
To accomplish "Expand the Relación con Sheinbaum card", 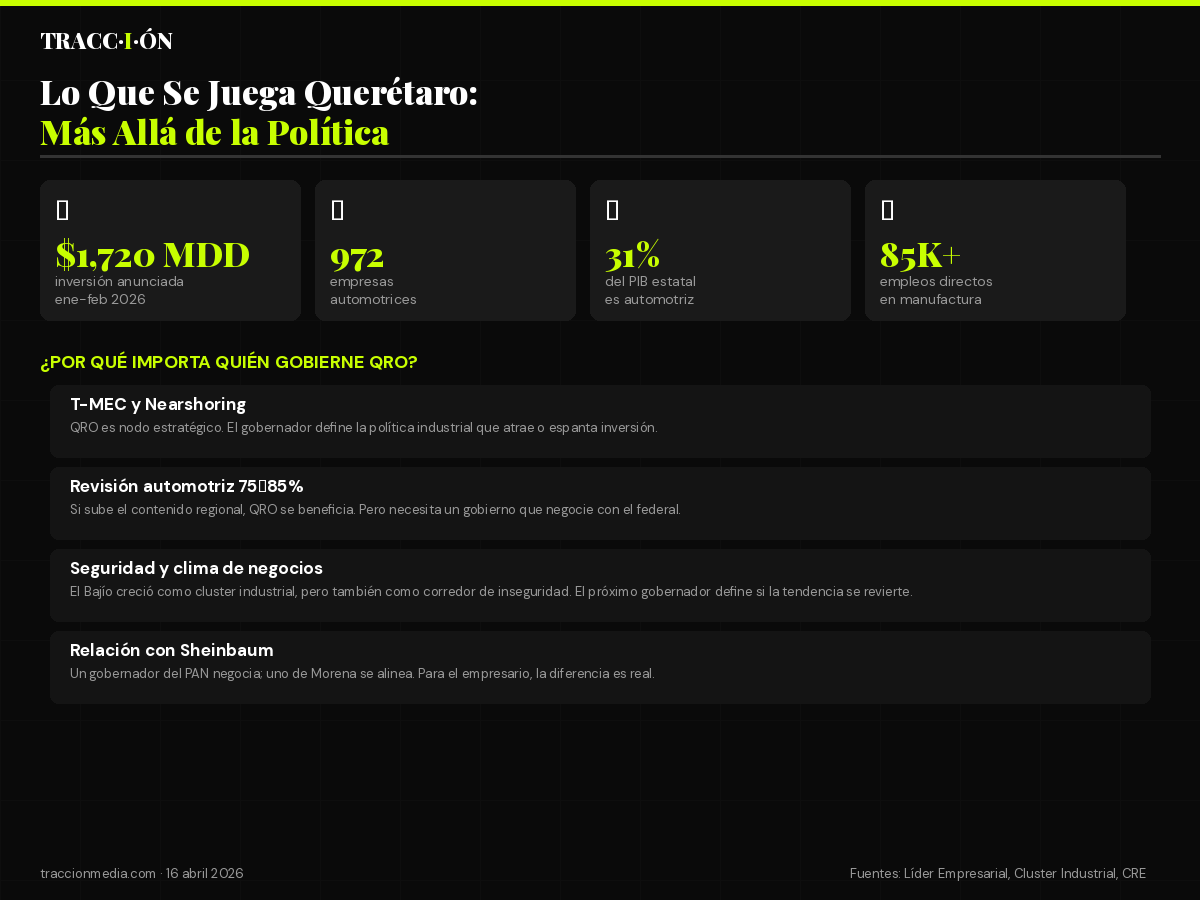I will coord(600,667).
